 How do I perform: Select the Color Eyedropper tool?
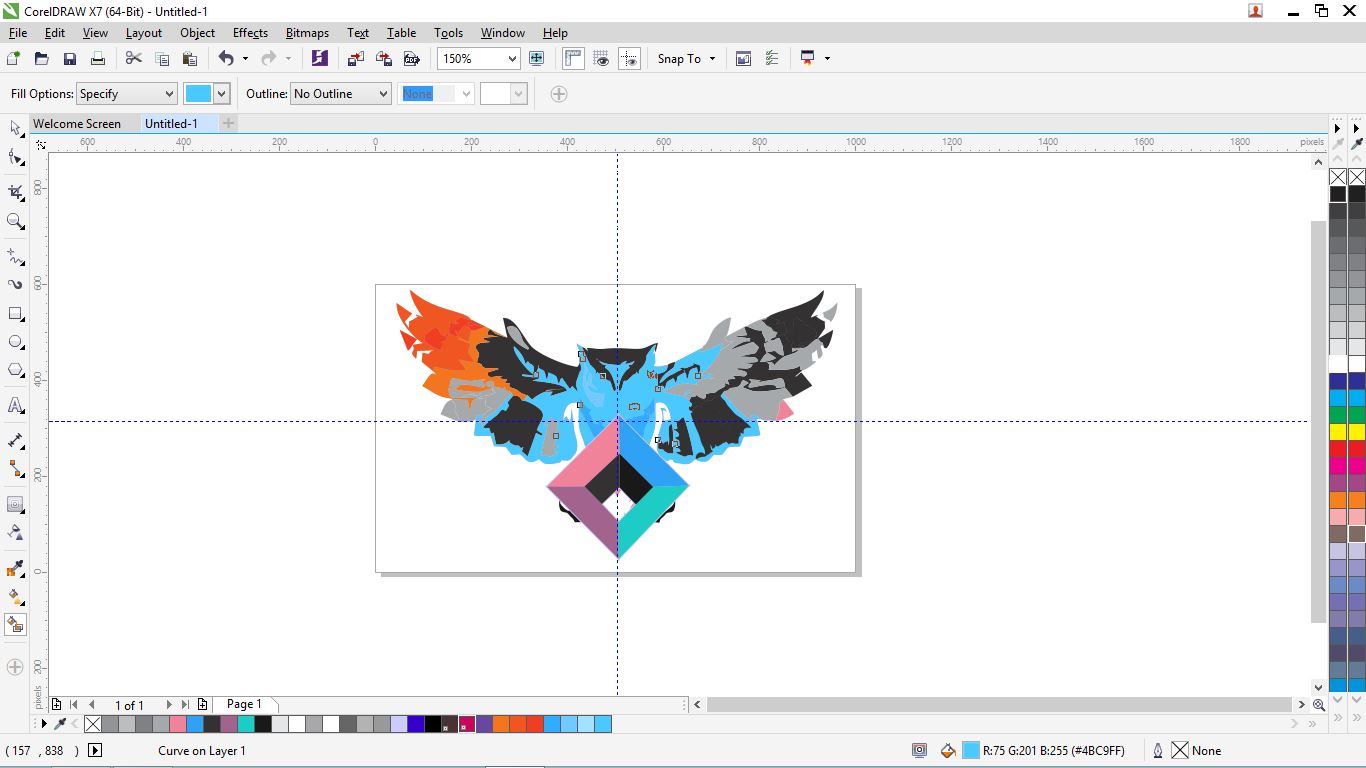pyautogui.click(x=15, y=569)
